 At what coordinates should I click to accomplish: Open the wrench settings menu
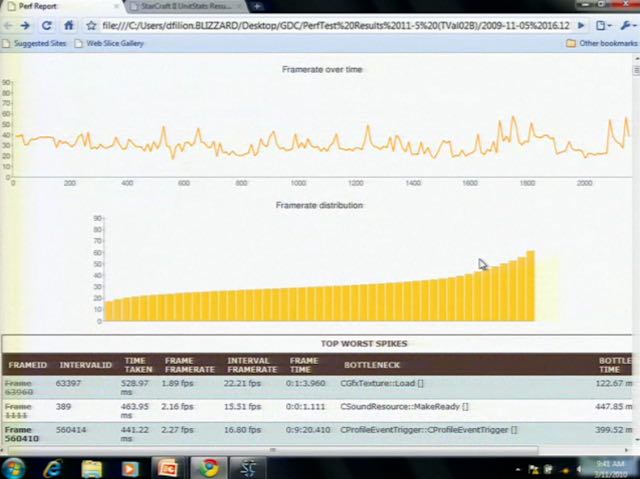tap(627, 25)
